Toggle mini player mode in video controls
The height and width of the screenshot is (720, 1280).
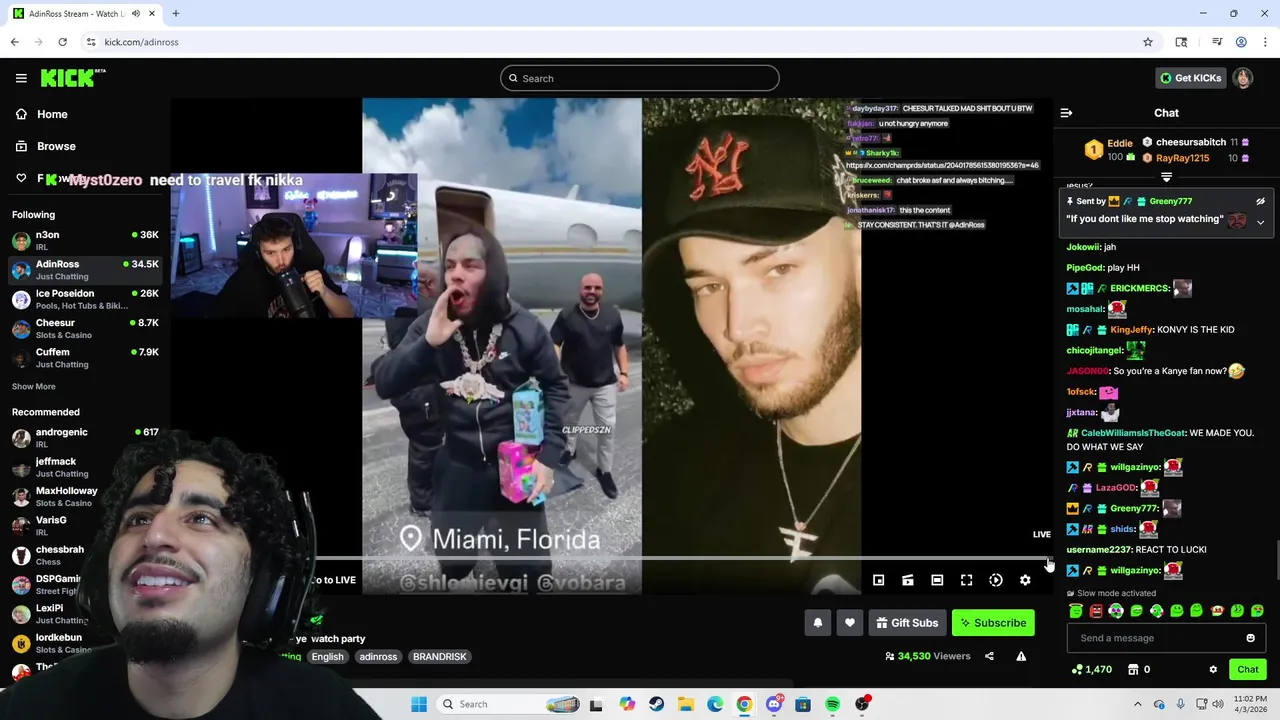[878, 580]
